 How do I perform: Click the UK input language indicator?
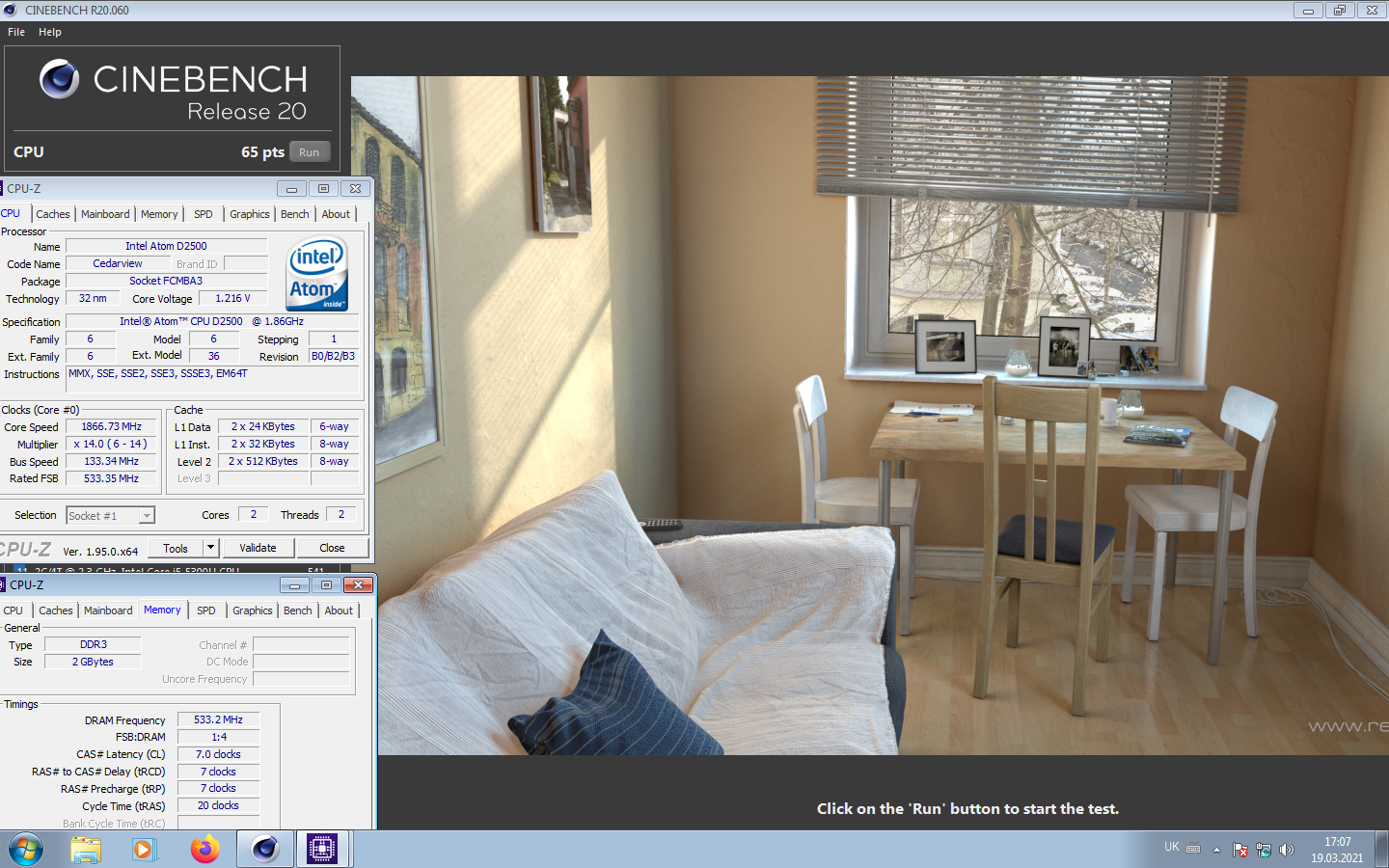[x=1172, y=847]
